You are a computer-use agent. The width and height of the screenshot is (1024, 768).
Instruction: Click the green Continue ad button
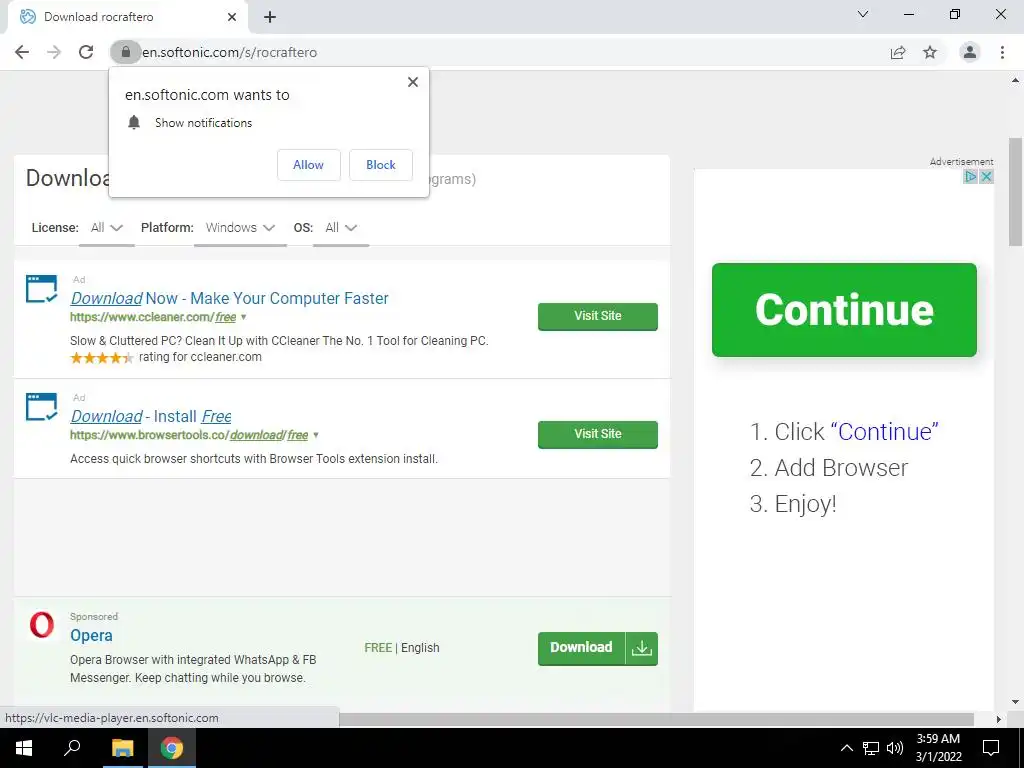[x=844, y=310]
